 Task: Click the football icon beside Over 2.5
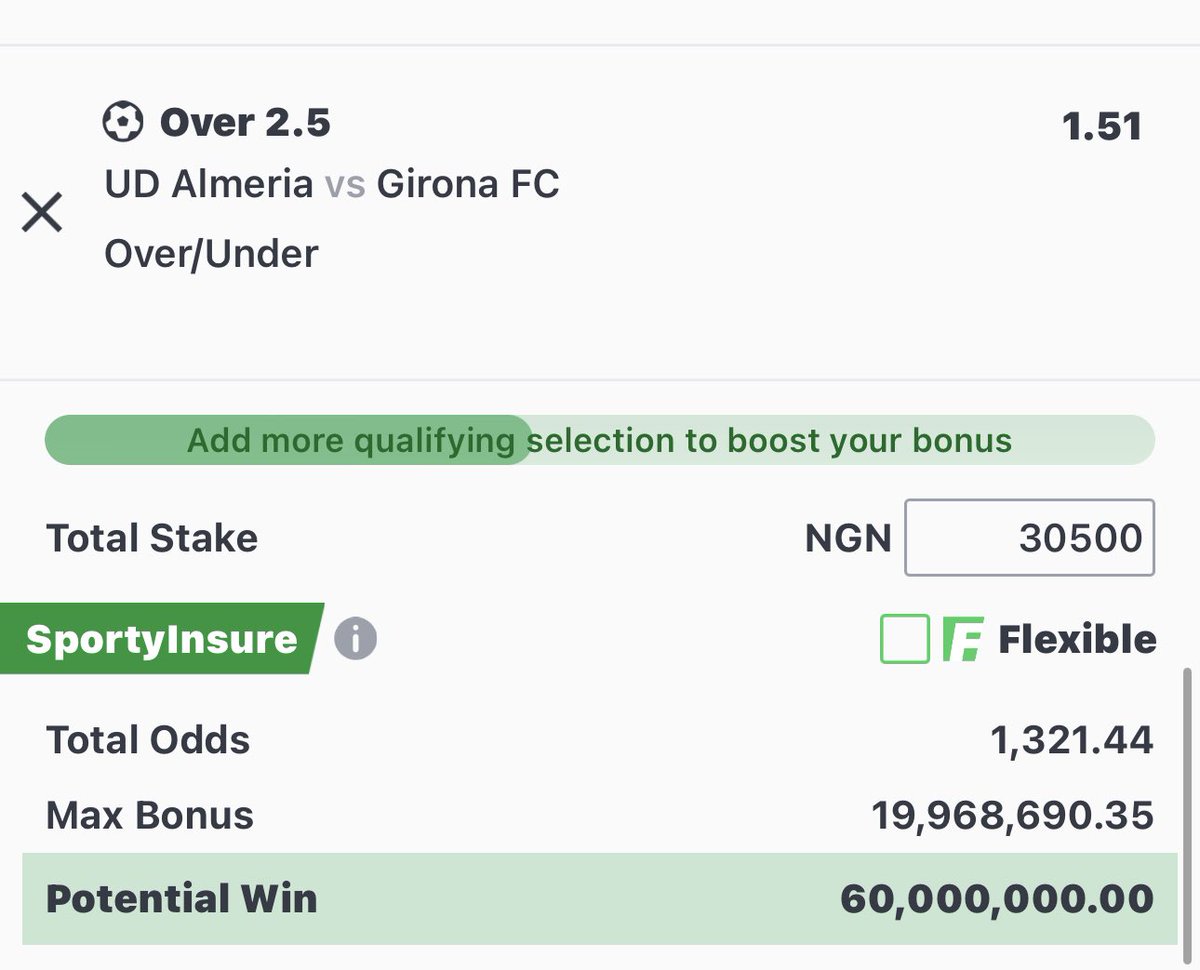coord(123,123)
